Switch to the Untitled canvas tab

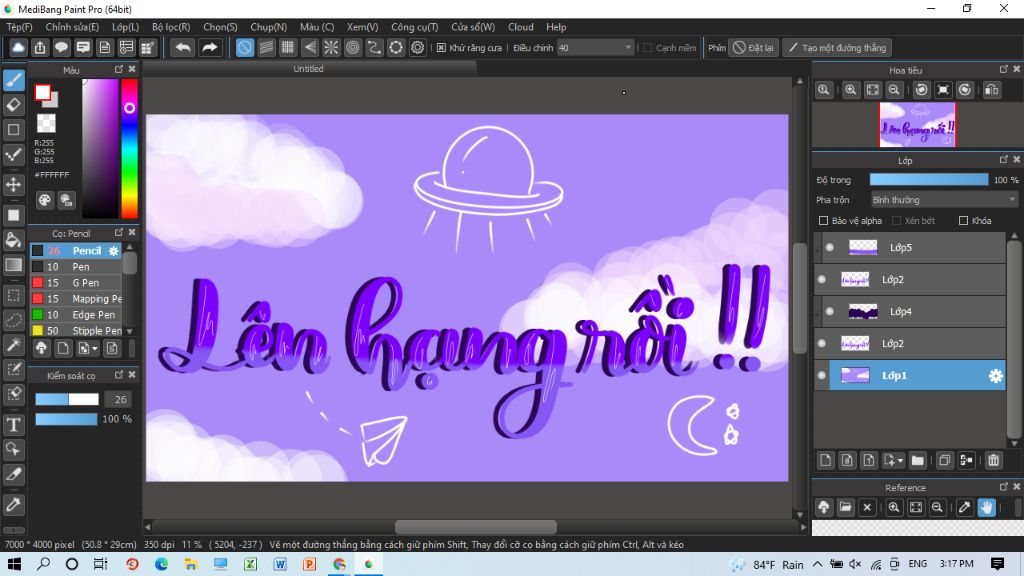[308, 69]
